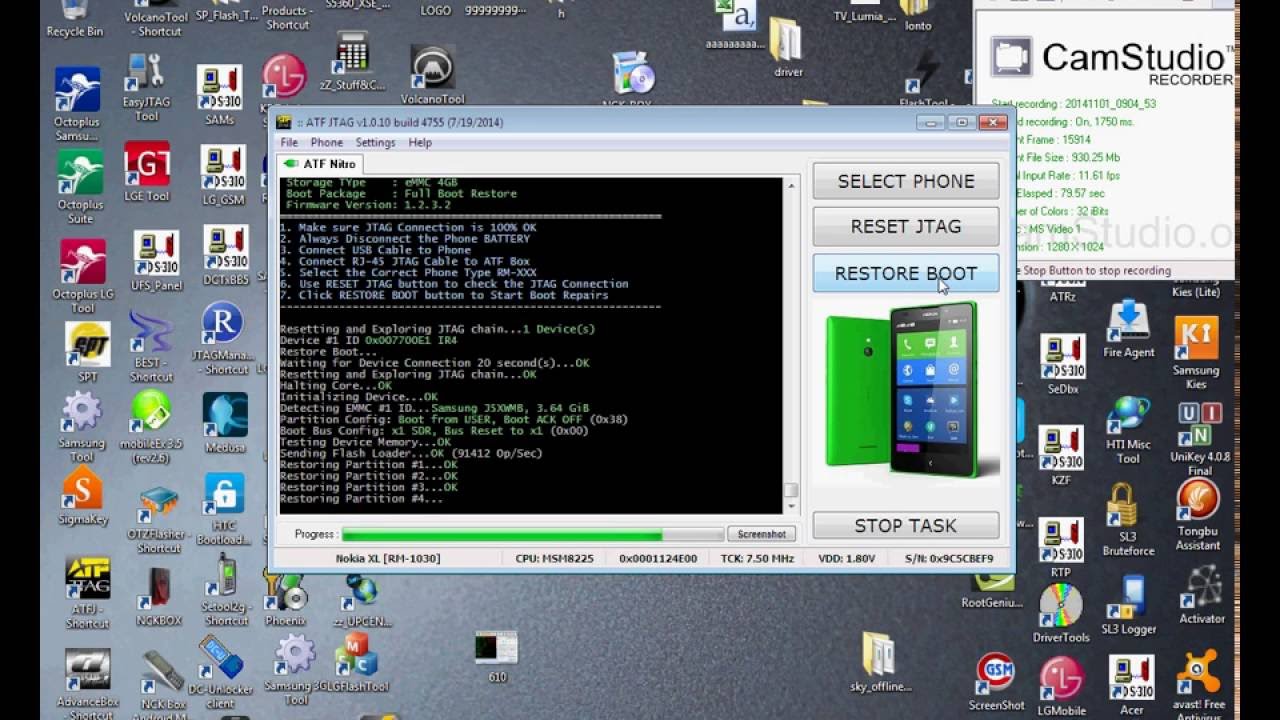Stop the running task with STOP TASK
This screenshot has width=1280, height=720.
point(906,526)
